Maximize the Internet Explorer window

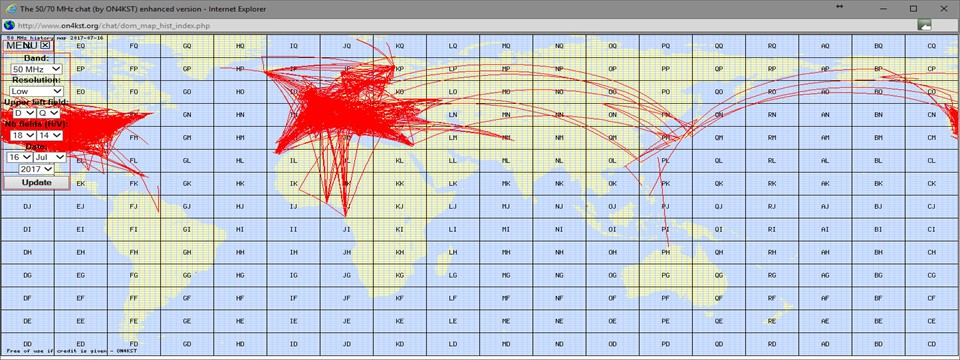coord(913,9)
